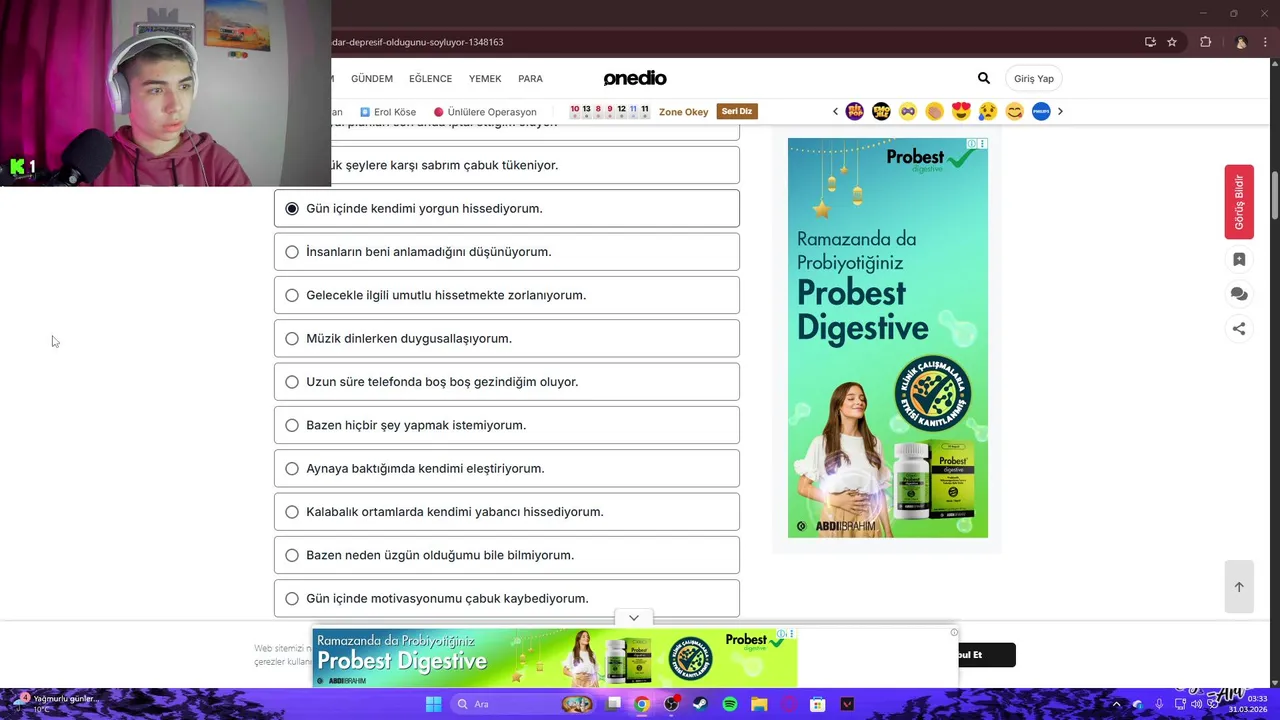Click the red 'Görüş Bildir' feedback button

tap(1239, 202)
